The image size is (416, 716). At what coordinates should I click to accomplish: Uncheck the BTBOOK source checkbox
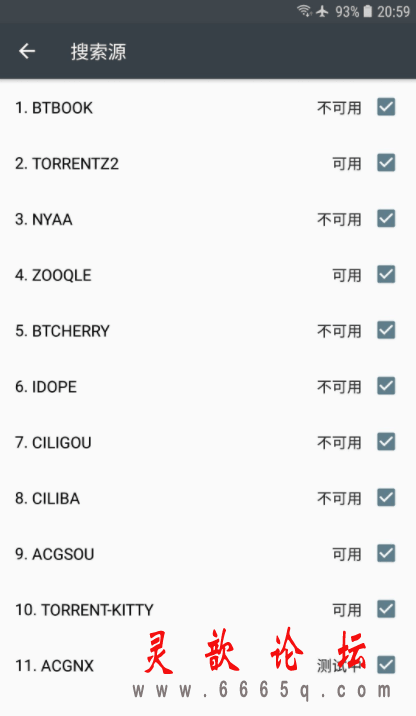[x=386, y=107]
